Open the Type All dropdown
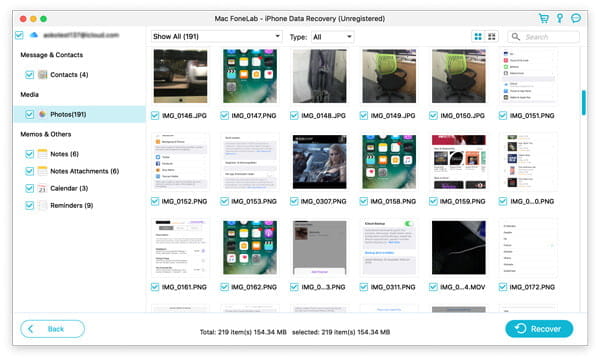This screenshot has height=360, width=600. pyautogui.click(x=332, y=37)
